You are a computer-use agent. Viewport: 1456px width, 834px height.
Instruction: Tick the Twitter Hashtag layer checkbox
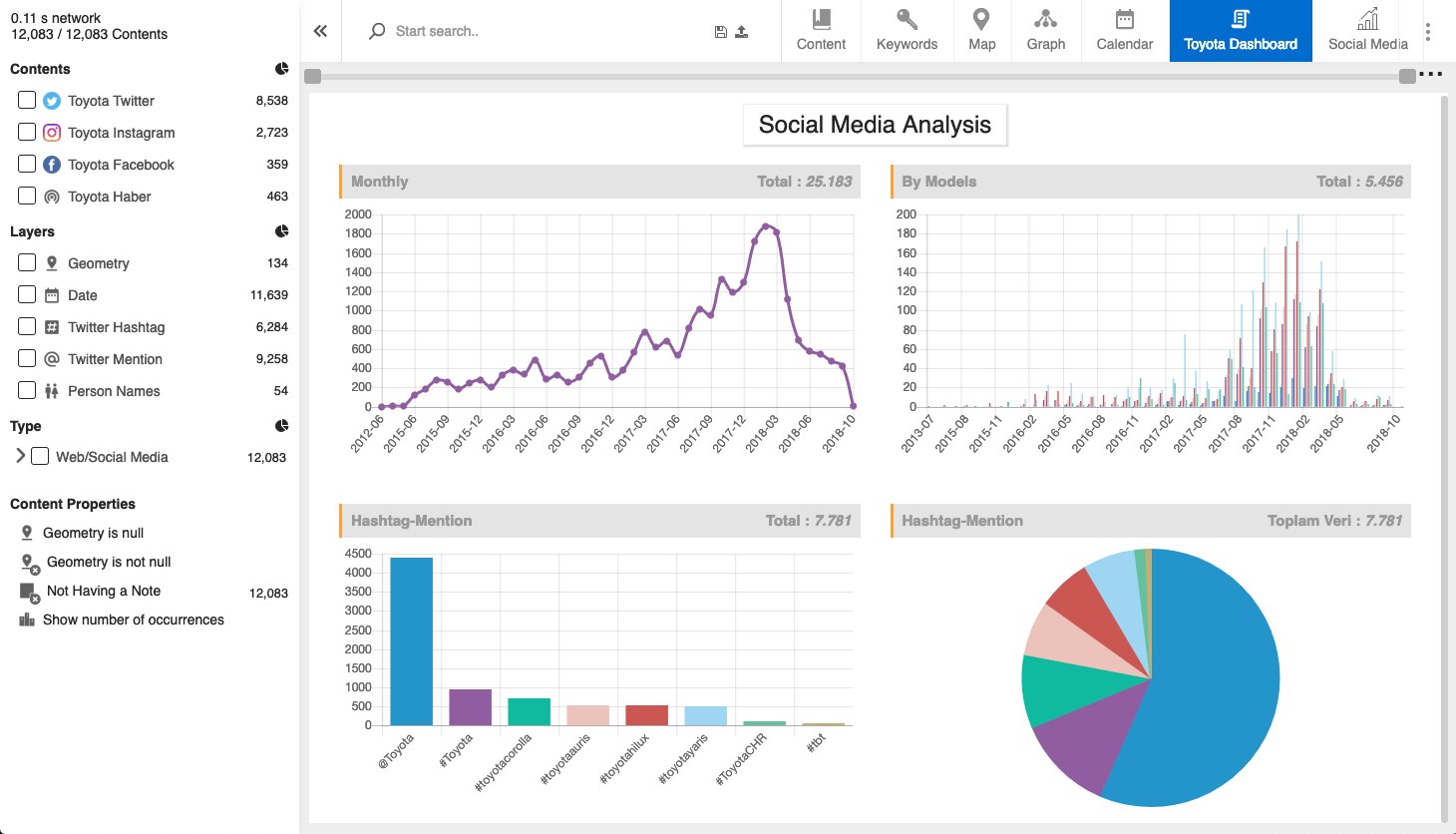click(x=27, y=326)
